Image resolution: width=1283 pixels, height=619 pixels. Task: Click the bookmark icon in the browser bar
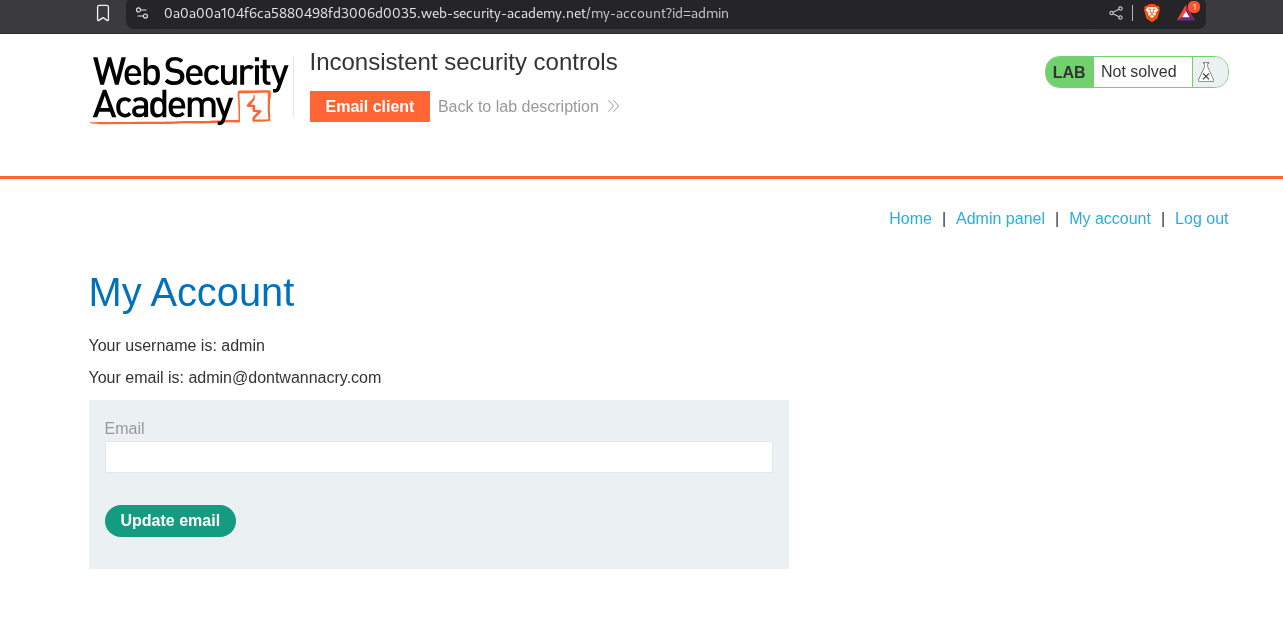click(x=103, y=13)
